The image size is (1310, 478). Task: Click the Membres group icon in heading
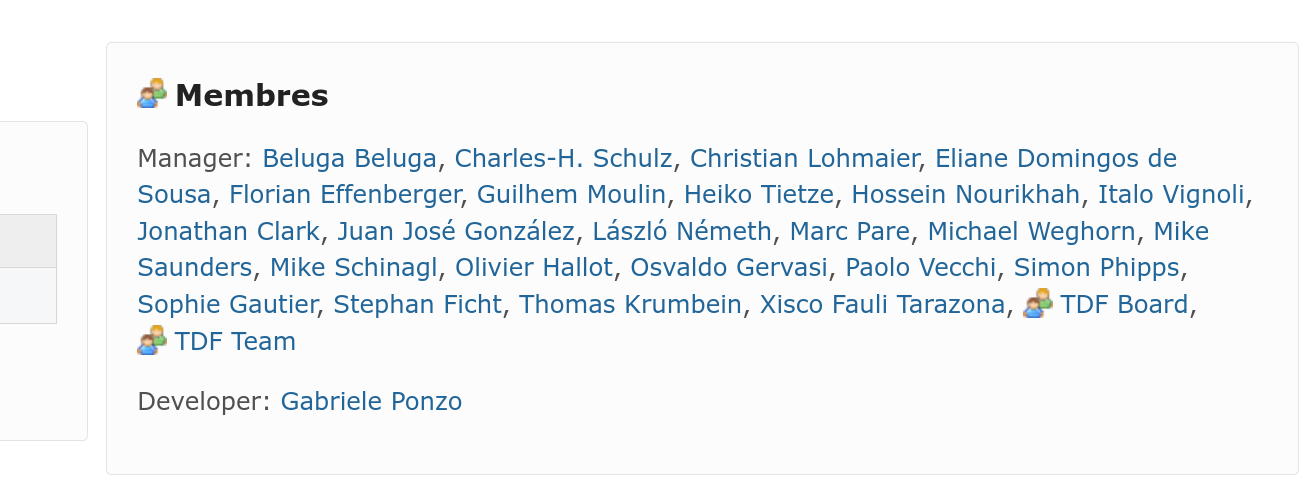[152, 94]
